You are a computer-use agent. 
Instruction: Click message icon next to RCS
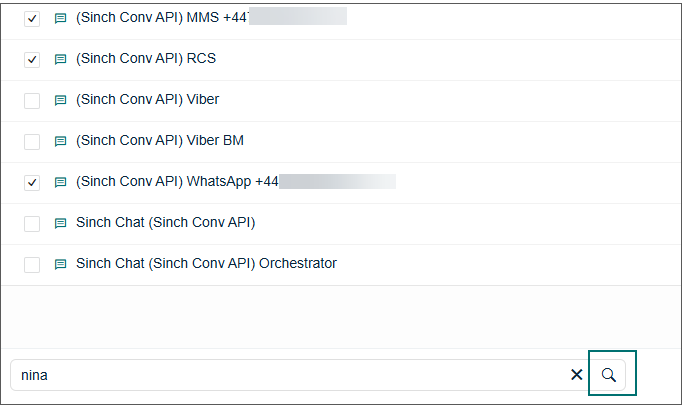(x=60, y=59)
